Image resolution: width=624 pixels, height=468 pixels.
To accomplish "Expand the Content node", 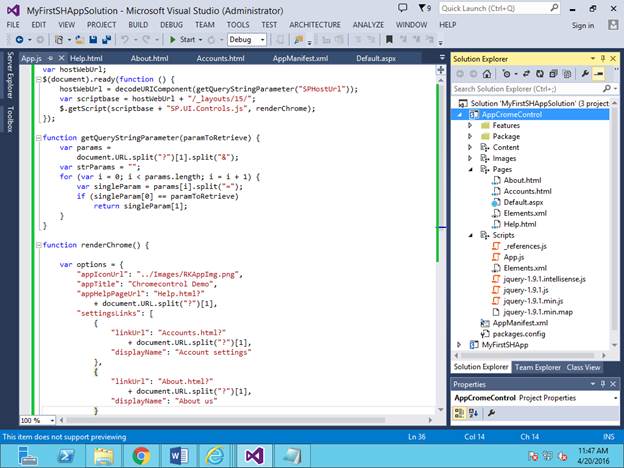I will point(470,147).
